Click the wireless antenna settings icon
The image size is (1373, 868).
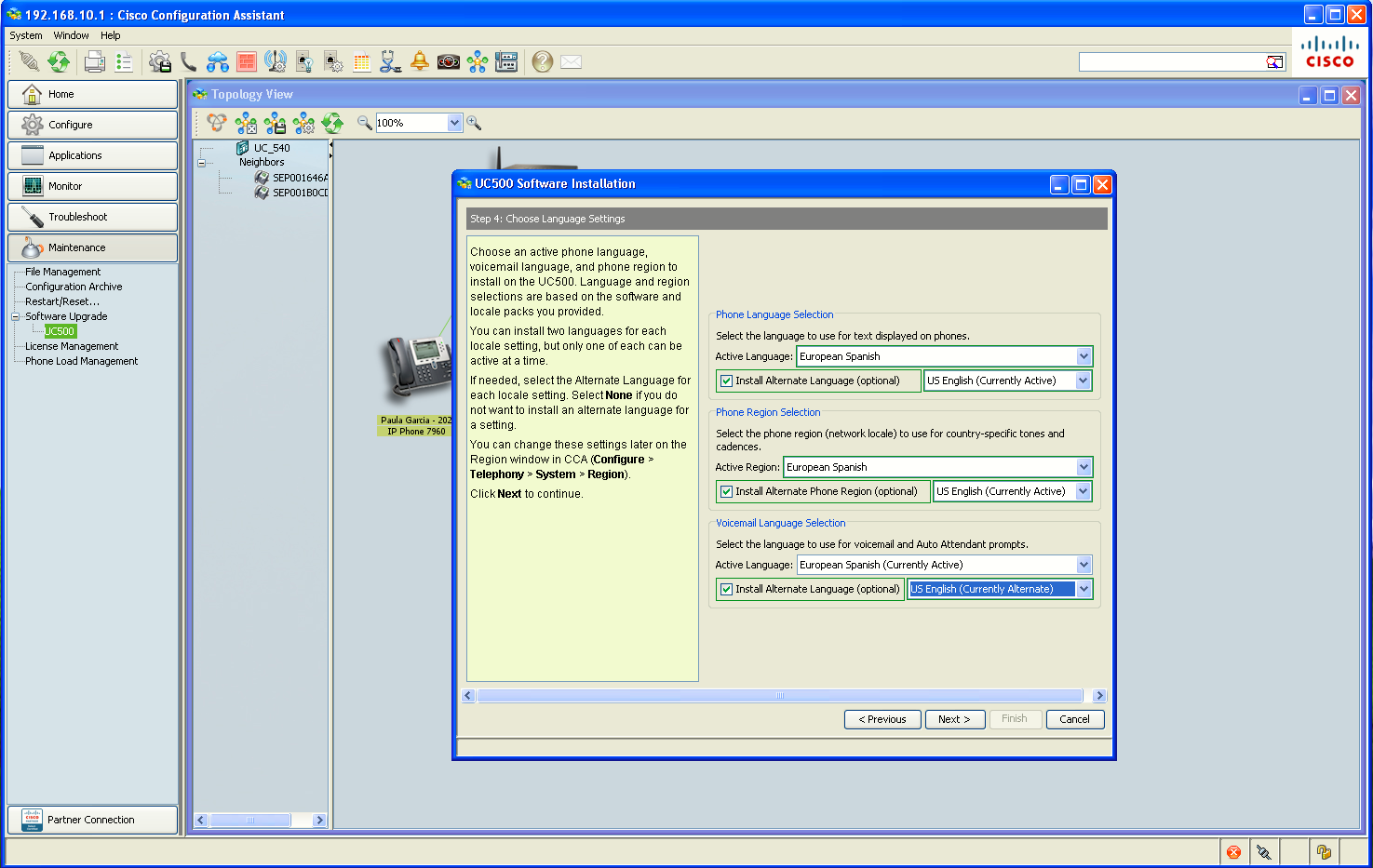(x=276, y=61)
